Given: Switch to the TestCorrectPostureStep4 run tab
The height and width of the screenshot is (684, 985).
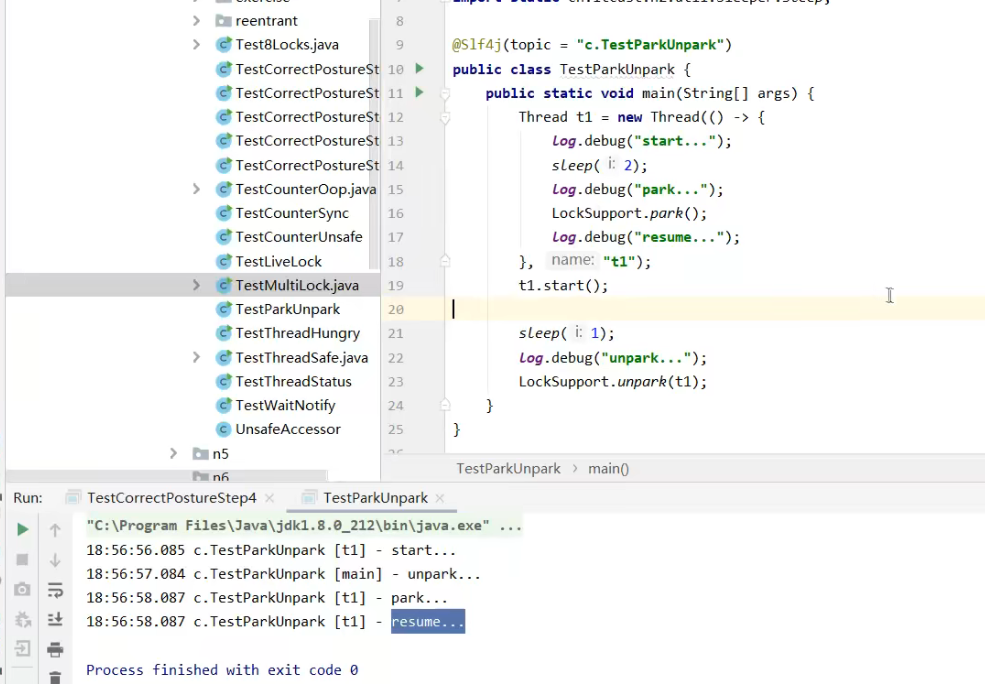Looking at the screenshot, I should [x=171, y=497].
